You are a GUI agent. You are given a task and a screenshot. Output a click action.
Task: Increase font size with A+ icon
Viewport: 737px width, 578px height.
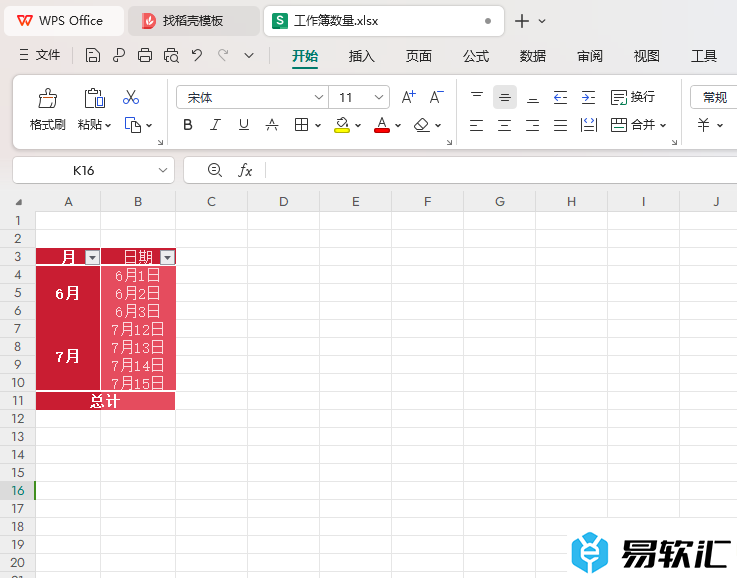408,97
